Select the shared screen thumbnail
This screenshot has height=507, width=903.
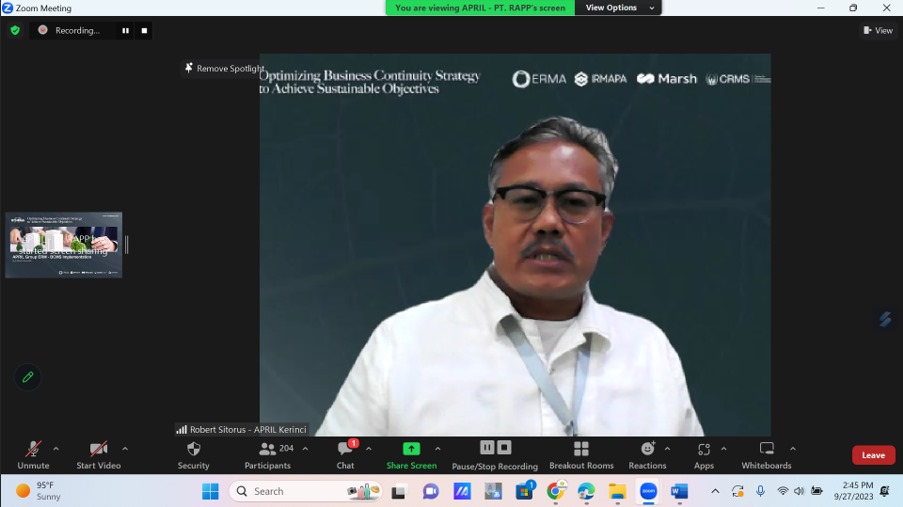[x=64, y=244]
